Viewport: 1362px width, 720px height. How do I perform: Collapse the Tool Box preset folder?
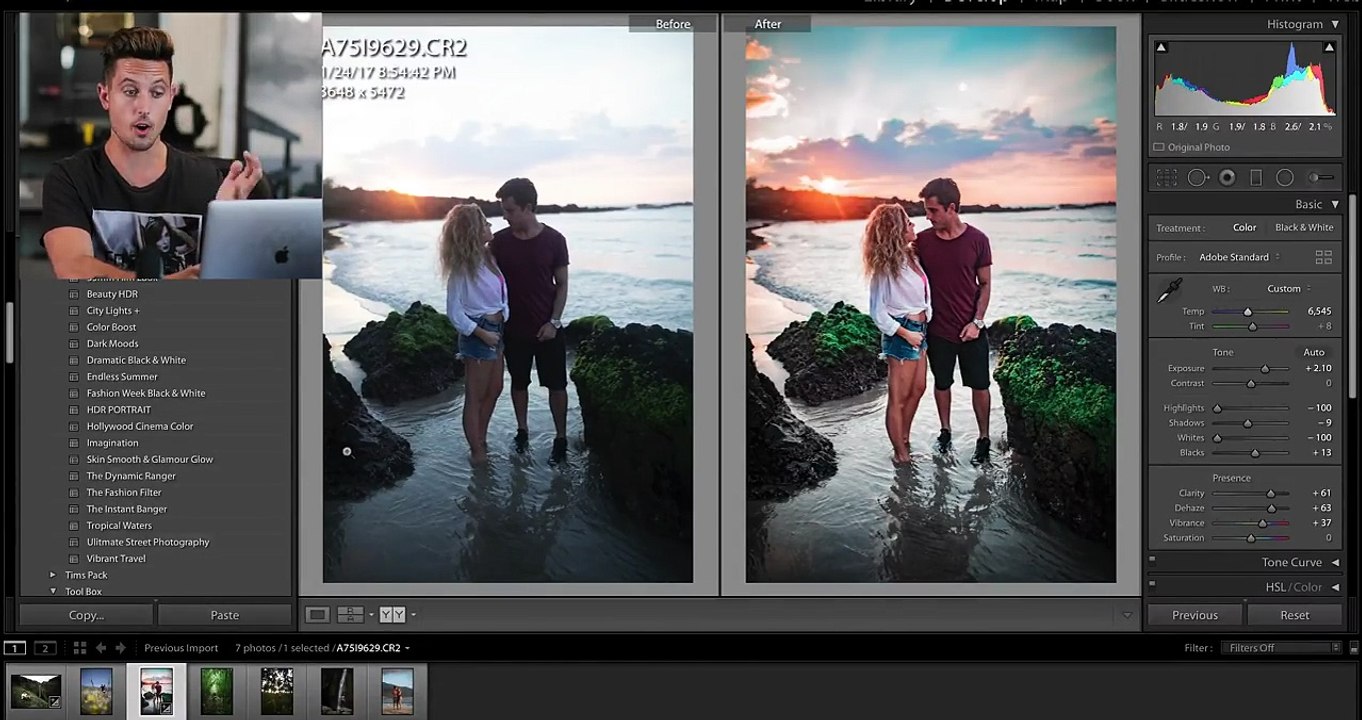(x=53, y=592)
